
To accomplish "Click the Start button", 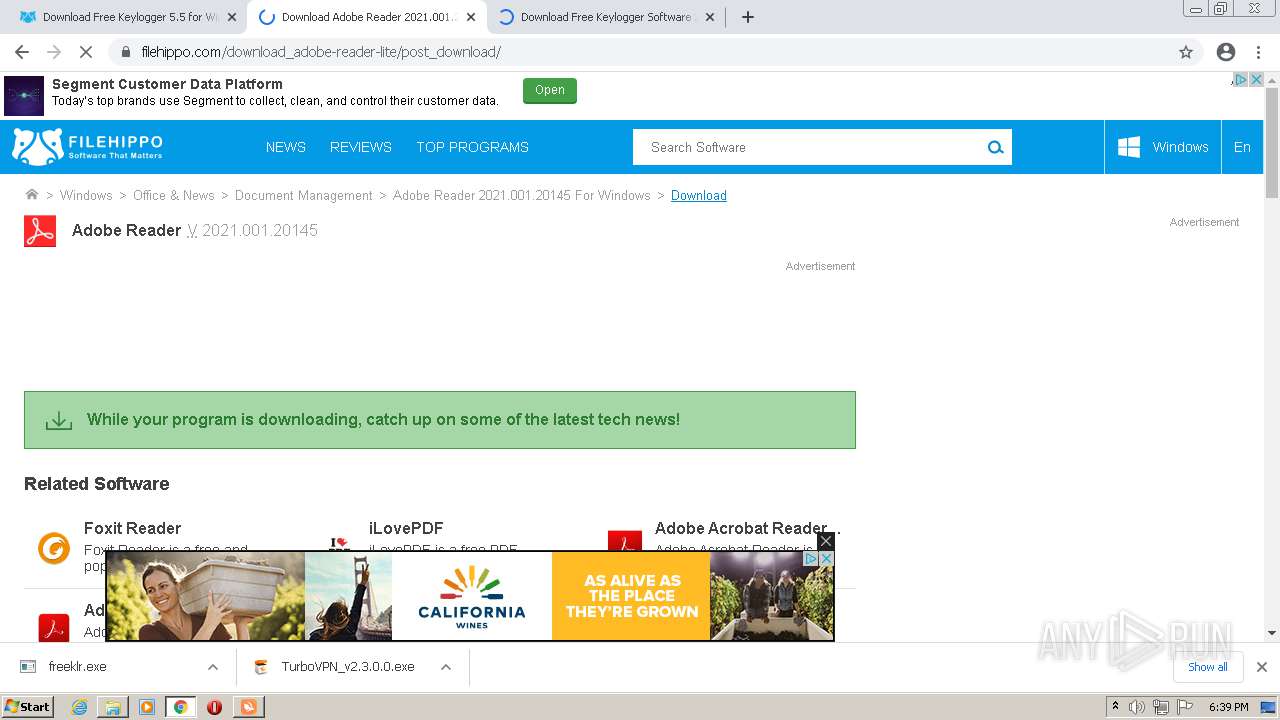I will (28, 707).
